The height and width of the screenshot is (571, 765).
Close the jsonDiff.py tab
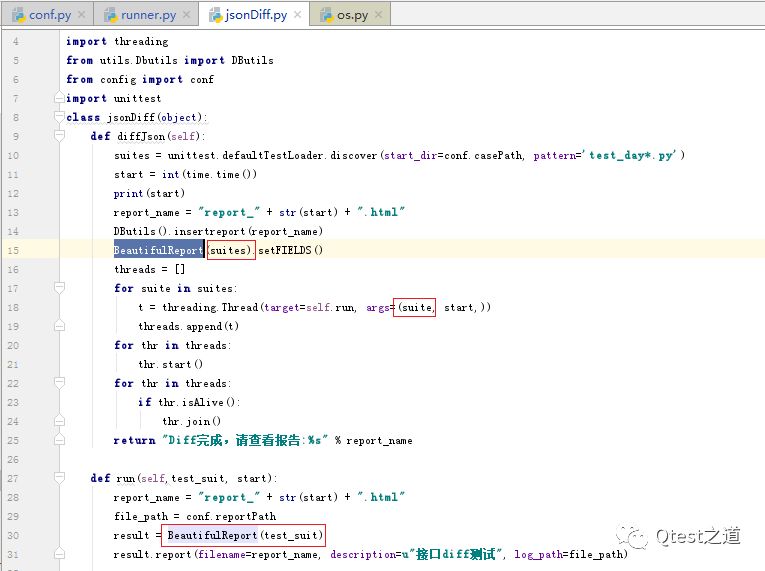[297, 15]
